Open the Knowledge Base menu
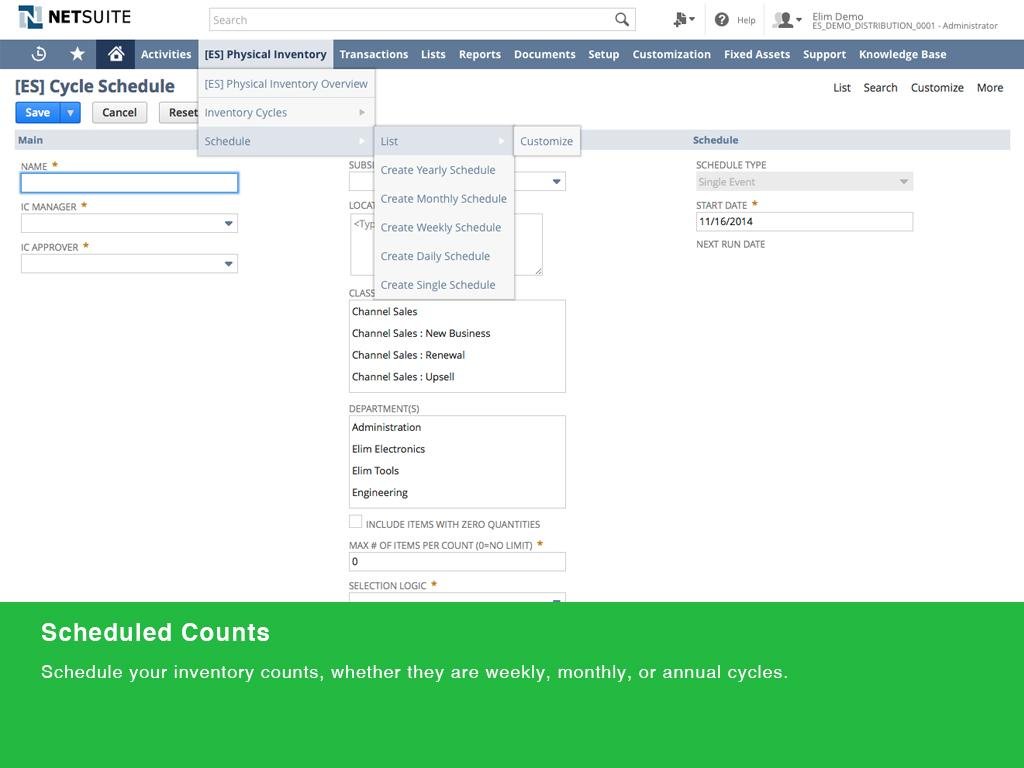 coord(903,54)
